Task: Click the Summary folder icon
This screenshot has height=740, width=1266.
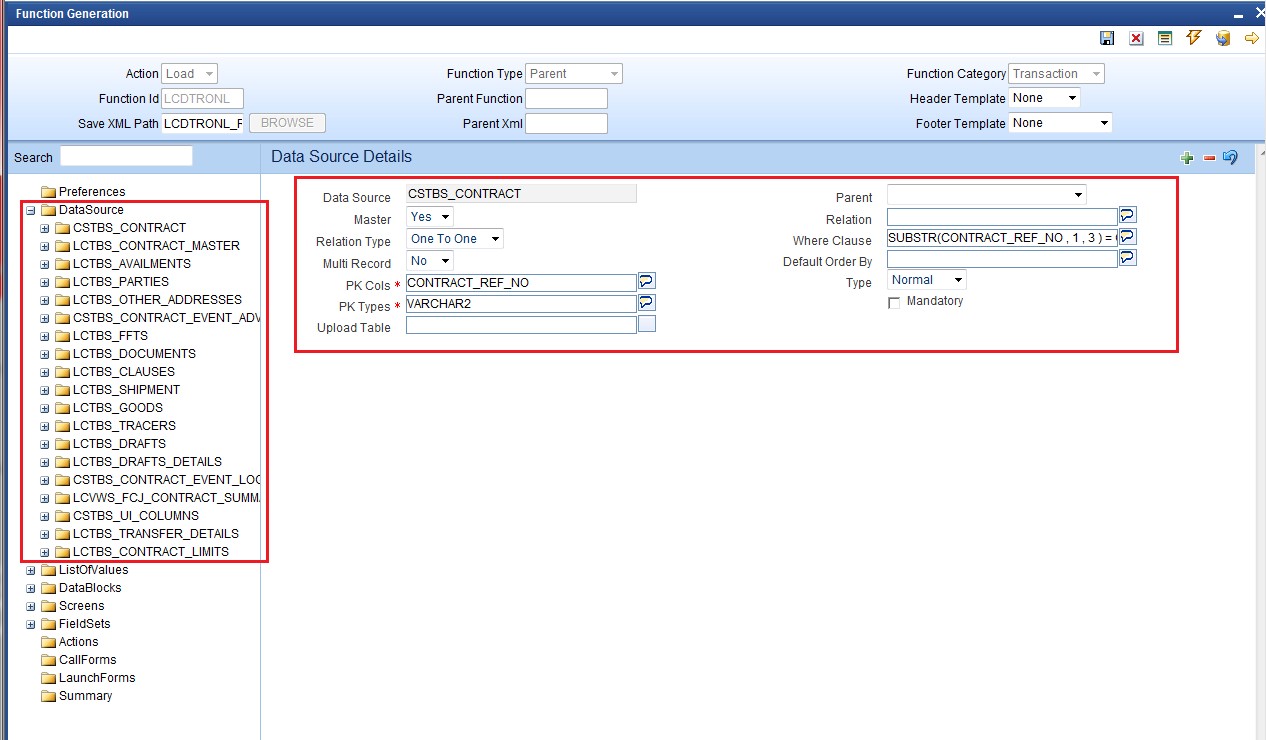Action: click(48, 696)
